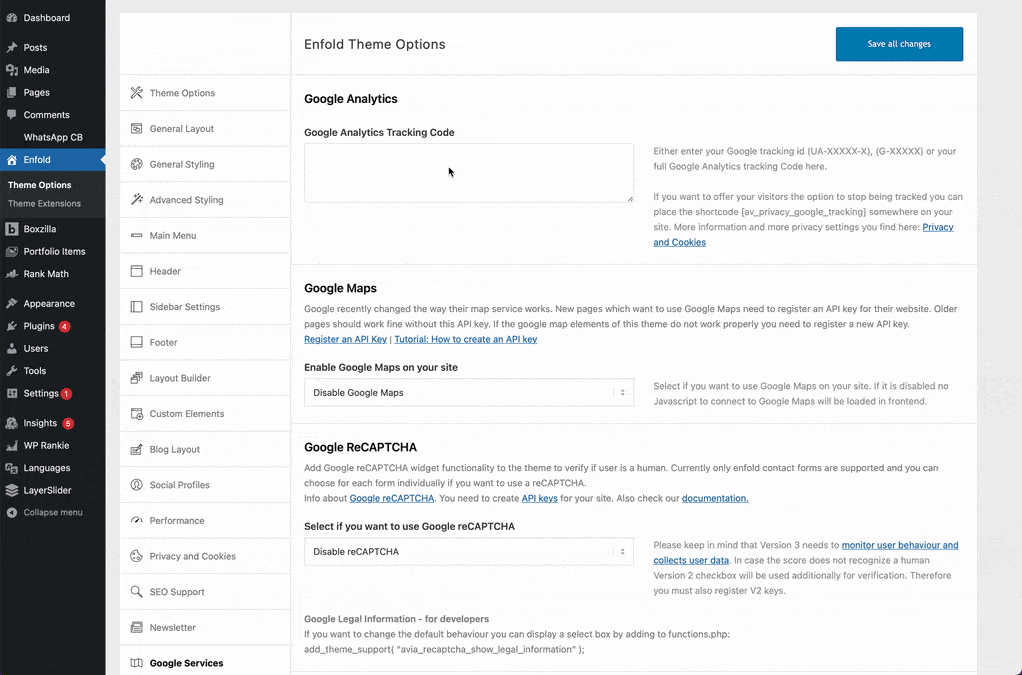
Task: Click the Layout Builder icon
Action: point(137,378)
